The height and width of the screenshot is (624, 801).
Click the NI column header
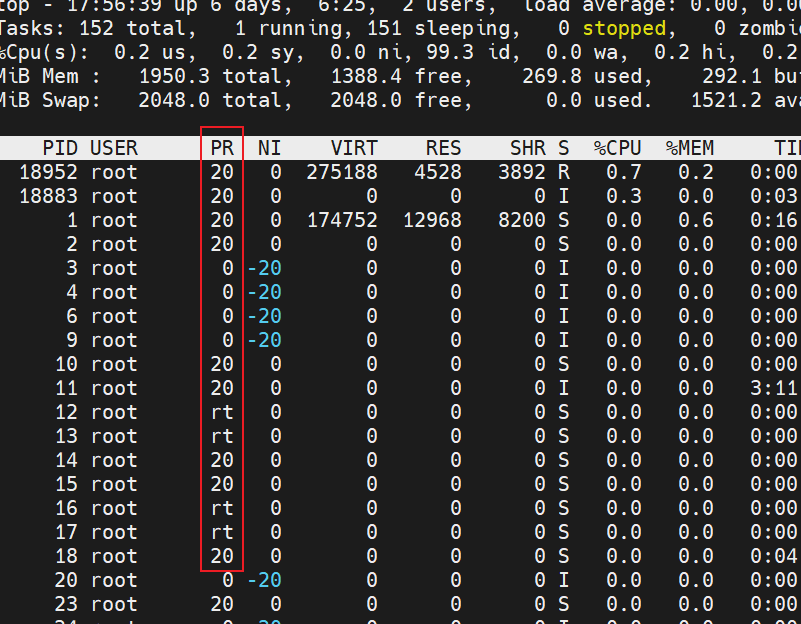point(269,148)
